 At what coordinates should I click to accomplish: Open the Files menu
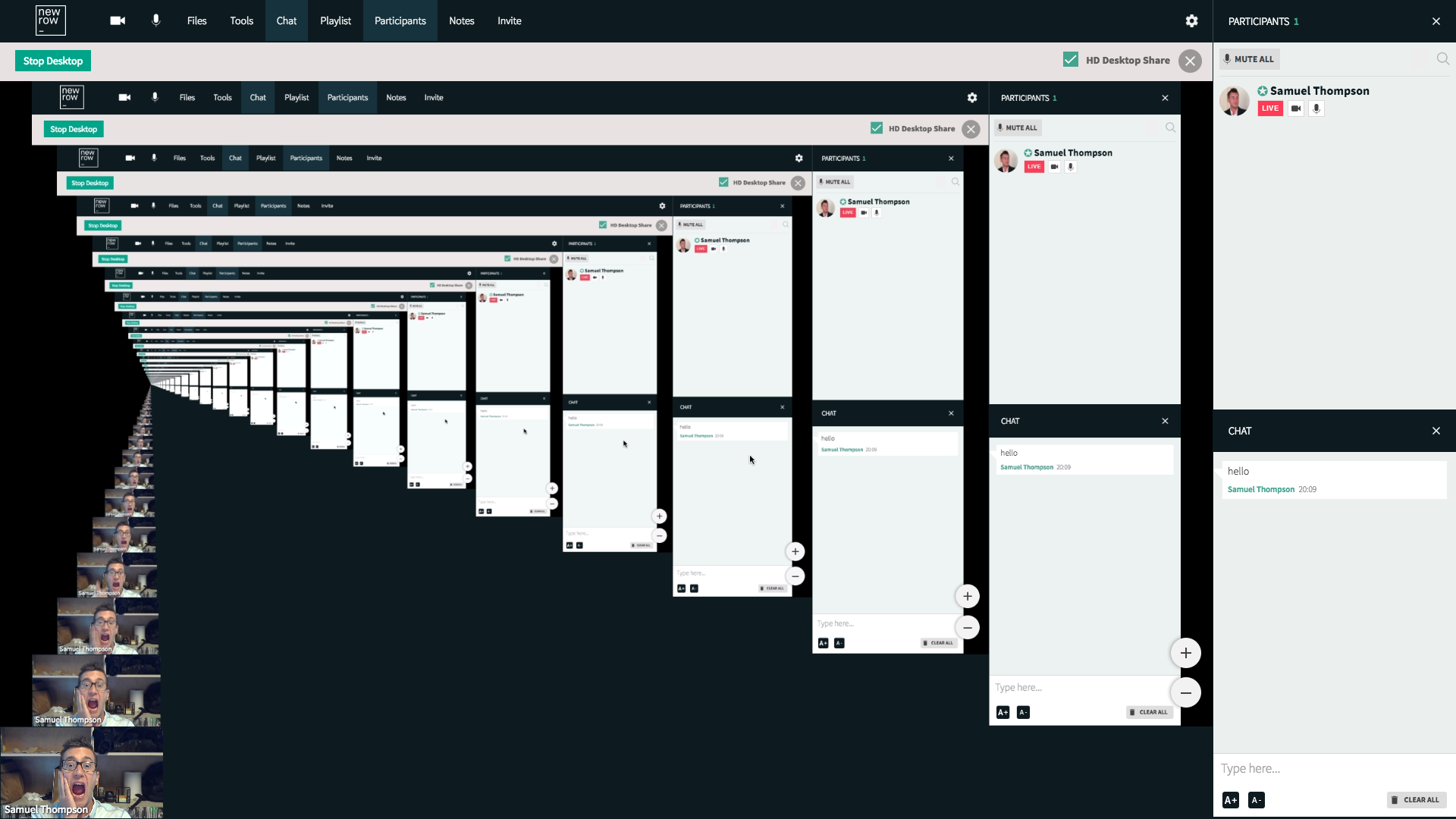(196, 21)
